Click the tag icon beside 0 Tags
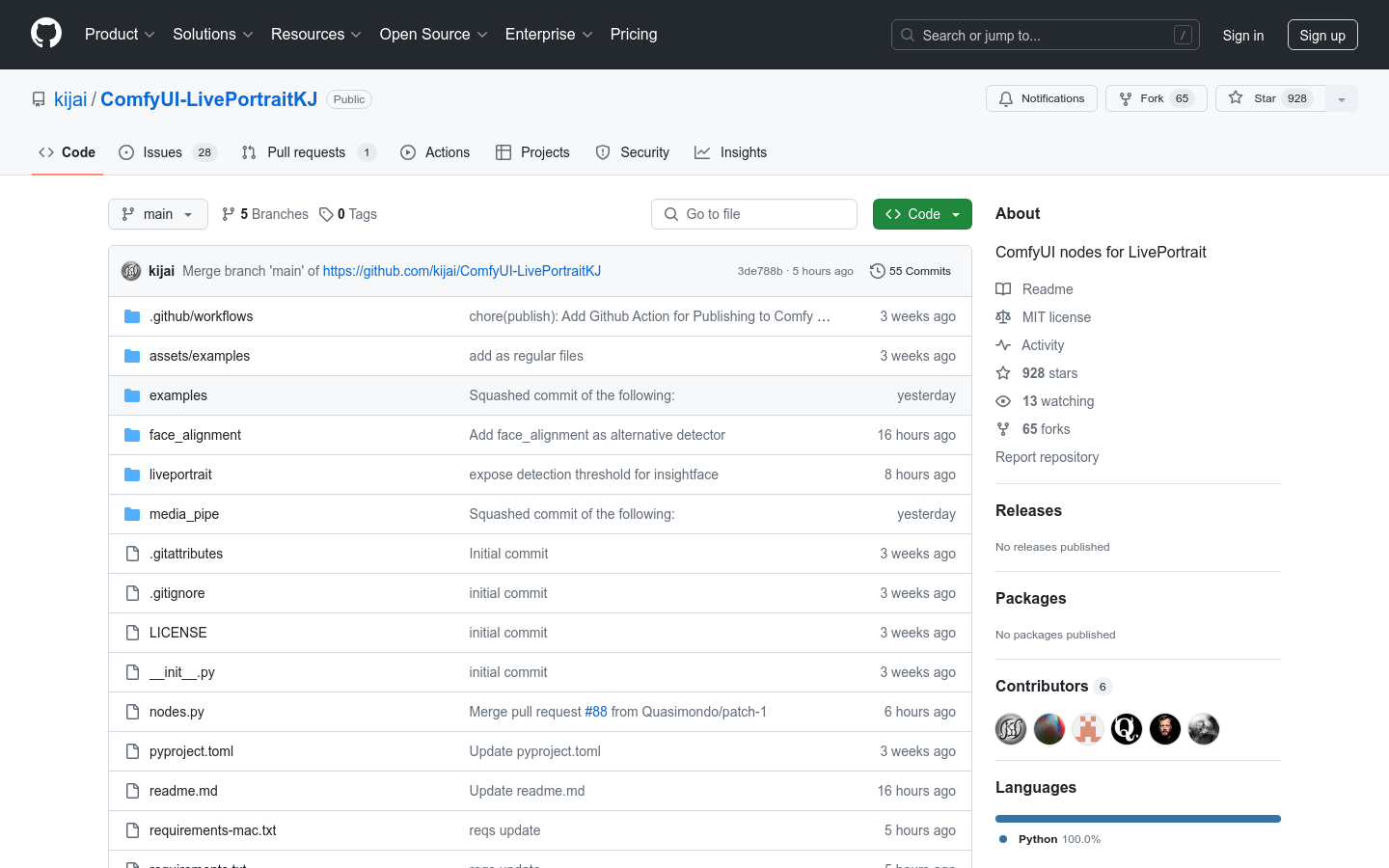Screen dimensions: 1389x868 (x=326, y=214)
